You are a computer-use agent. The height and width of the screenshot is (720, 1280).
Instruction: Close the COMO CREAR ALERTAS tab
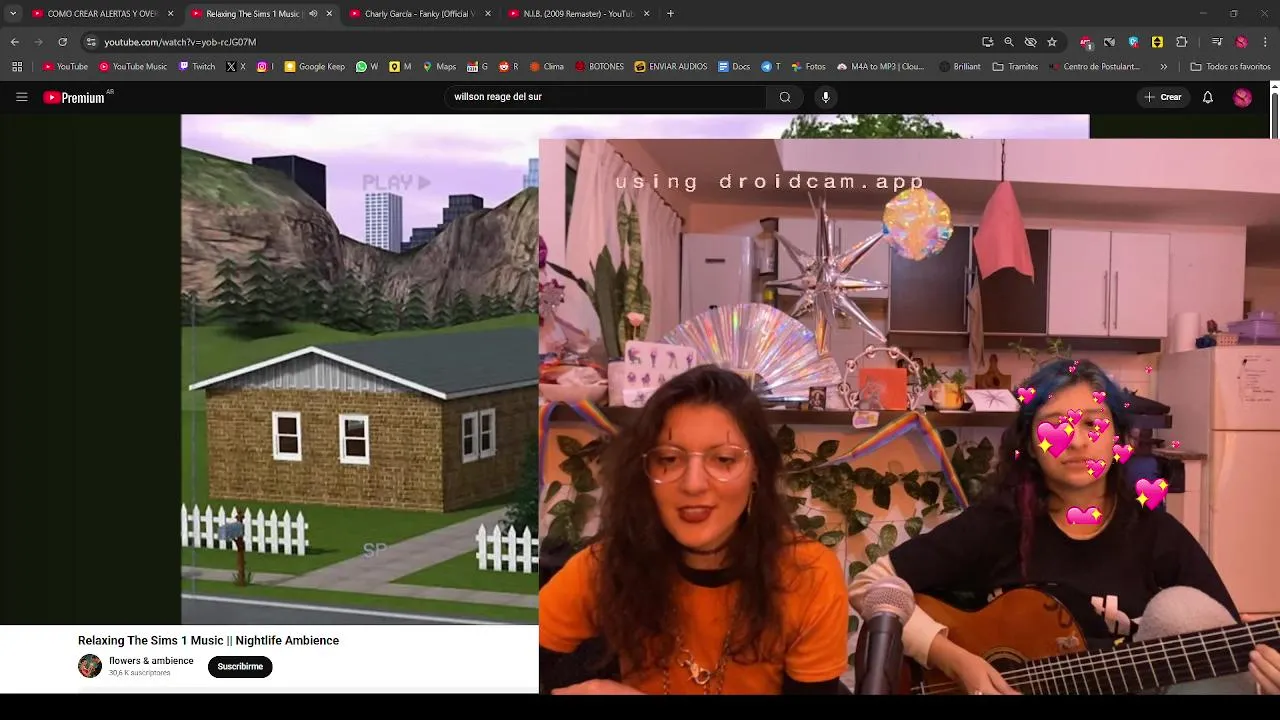click(171, 14)
